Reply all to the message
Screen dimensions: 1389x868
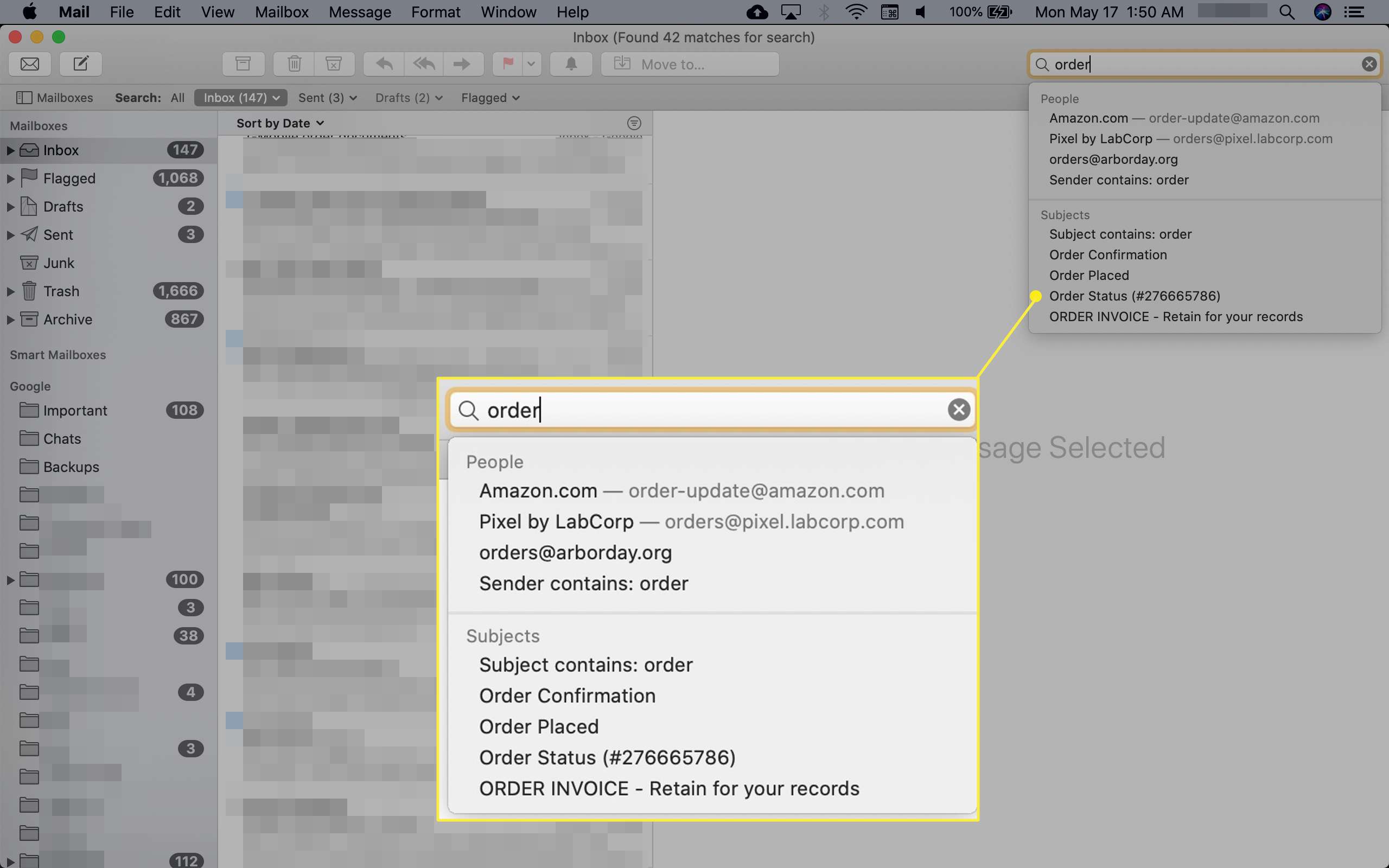[x=424, y=63]
